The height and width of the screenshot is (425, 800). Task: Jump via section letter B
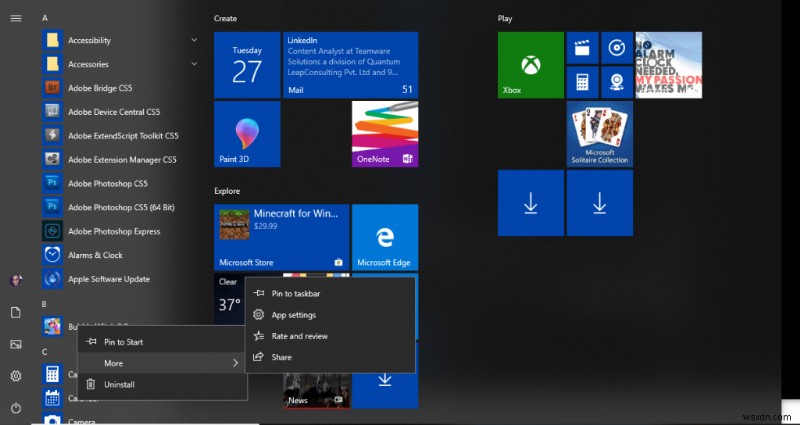(x=44, y=304)
